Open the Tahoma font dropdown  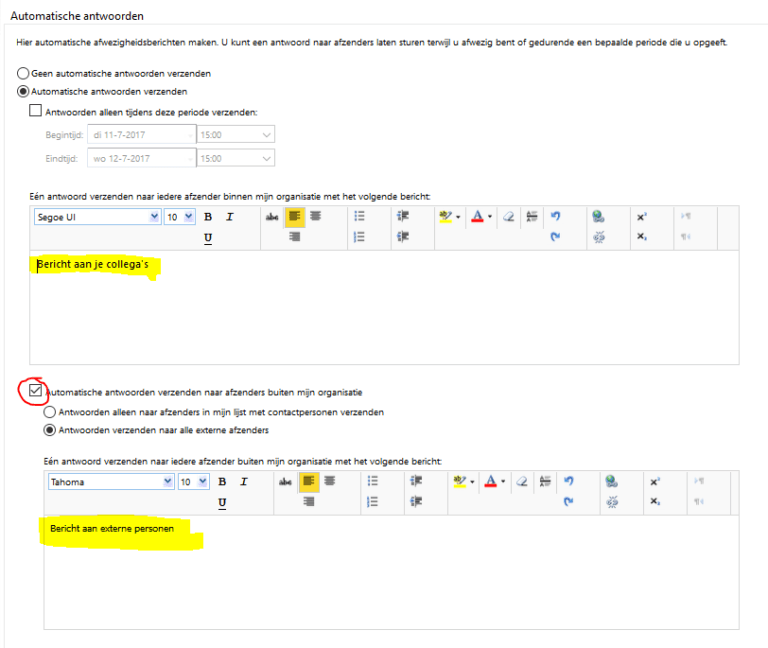click(x=111, y=482)
